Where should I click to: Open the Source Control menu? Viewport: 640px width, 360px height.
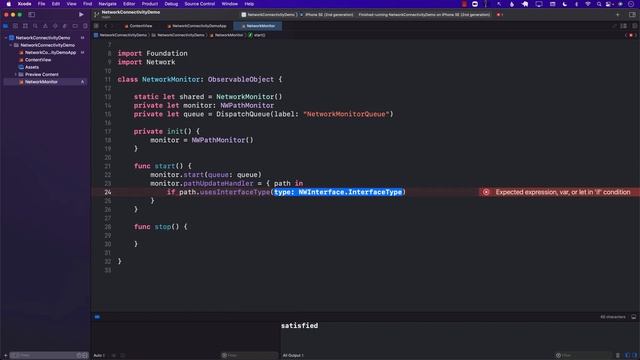click(x=200, y=4)
